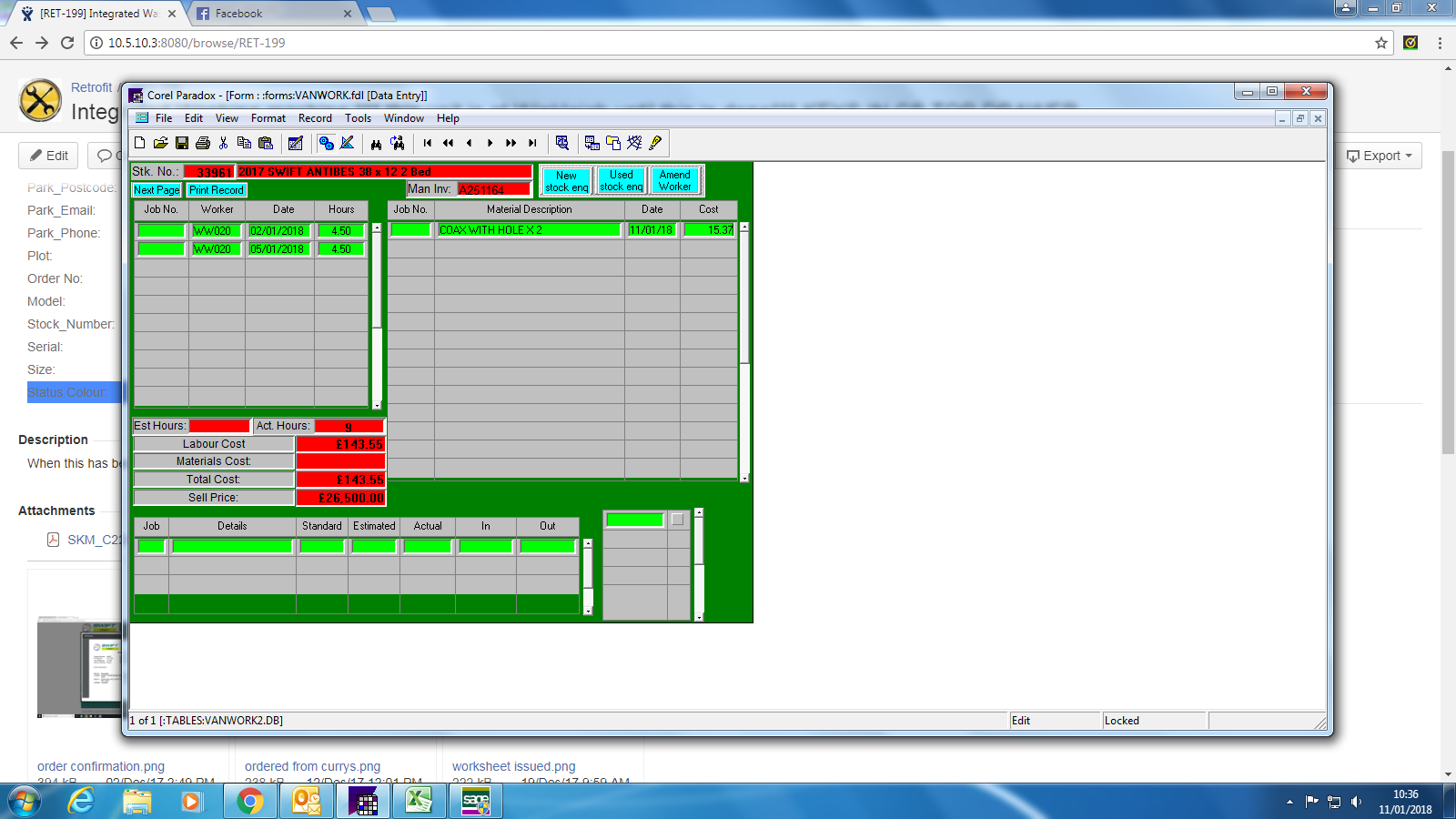Tick the checkbox beside the small green field
This screenshot has height=819, width=1456.
[677, 520]
